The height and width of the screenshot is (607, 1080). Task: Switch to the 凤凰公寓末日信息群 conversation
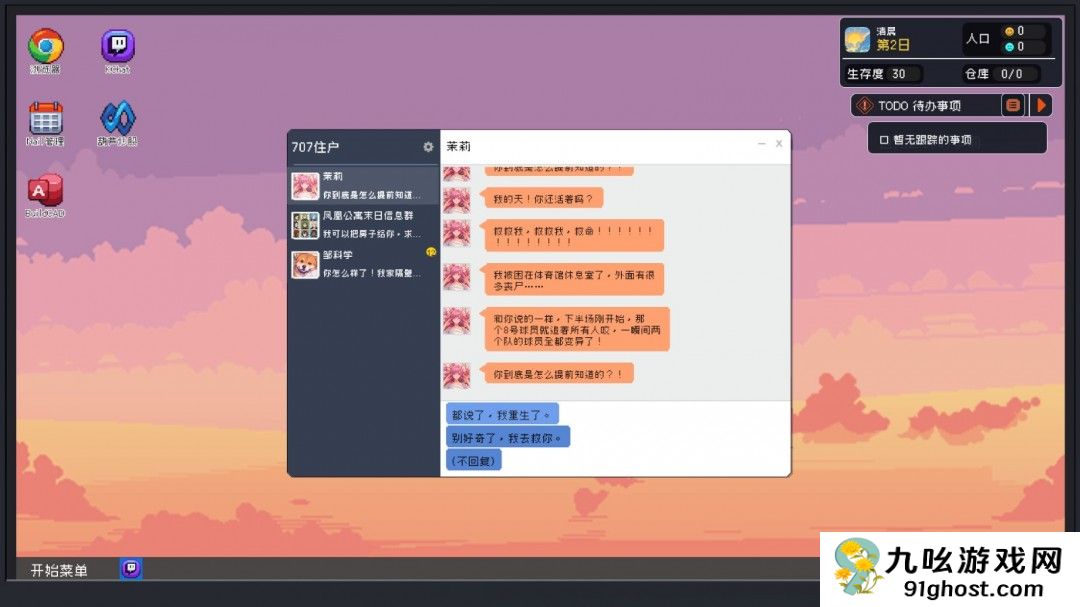pyautogui.click(x=363, y=220)
